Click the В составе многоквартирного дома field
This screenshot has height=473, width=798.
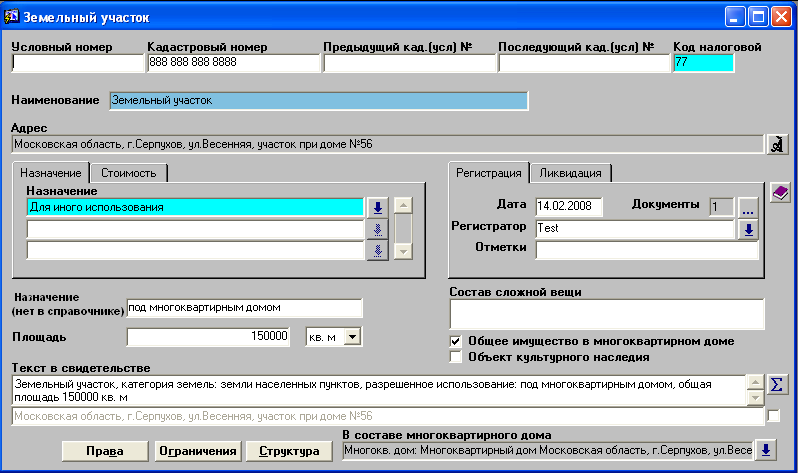coord(548,450)
